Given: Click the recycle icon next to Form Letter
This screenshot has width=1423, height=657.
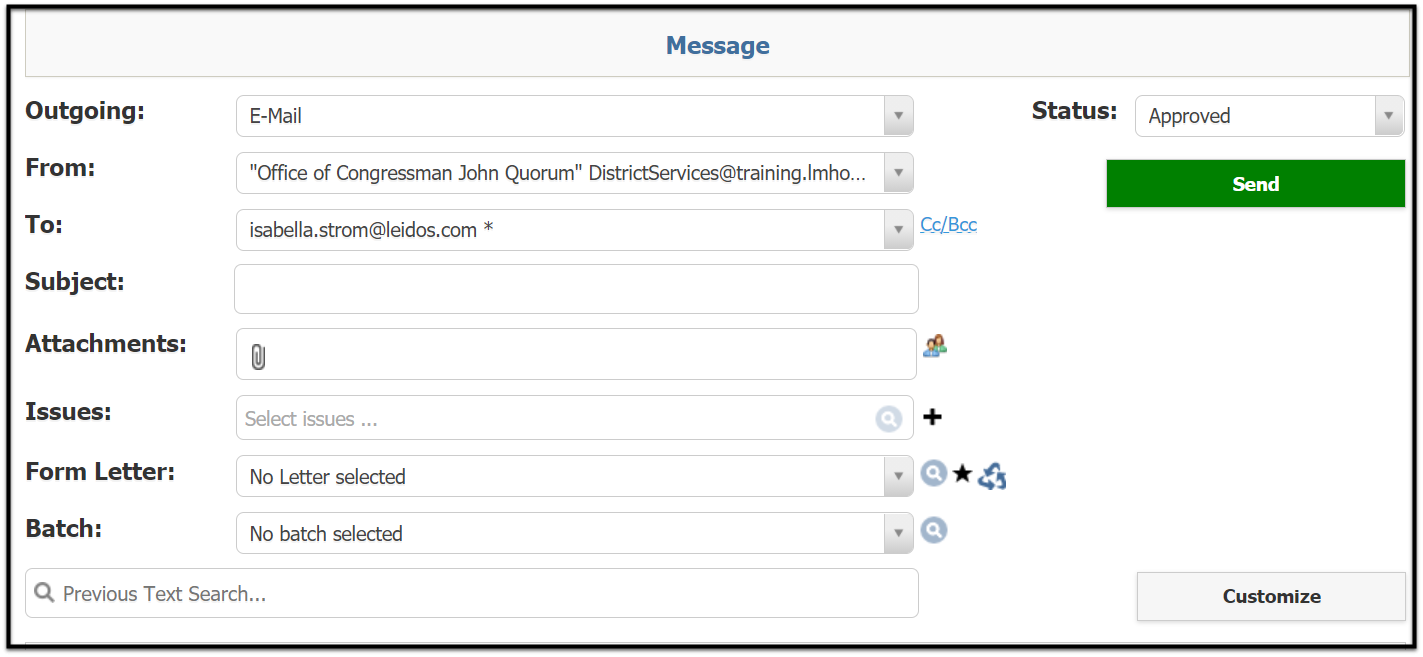Looking at the screenshot, I should [x=991, y=476].
